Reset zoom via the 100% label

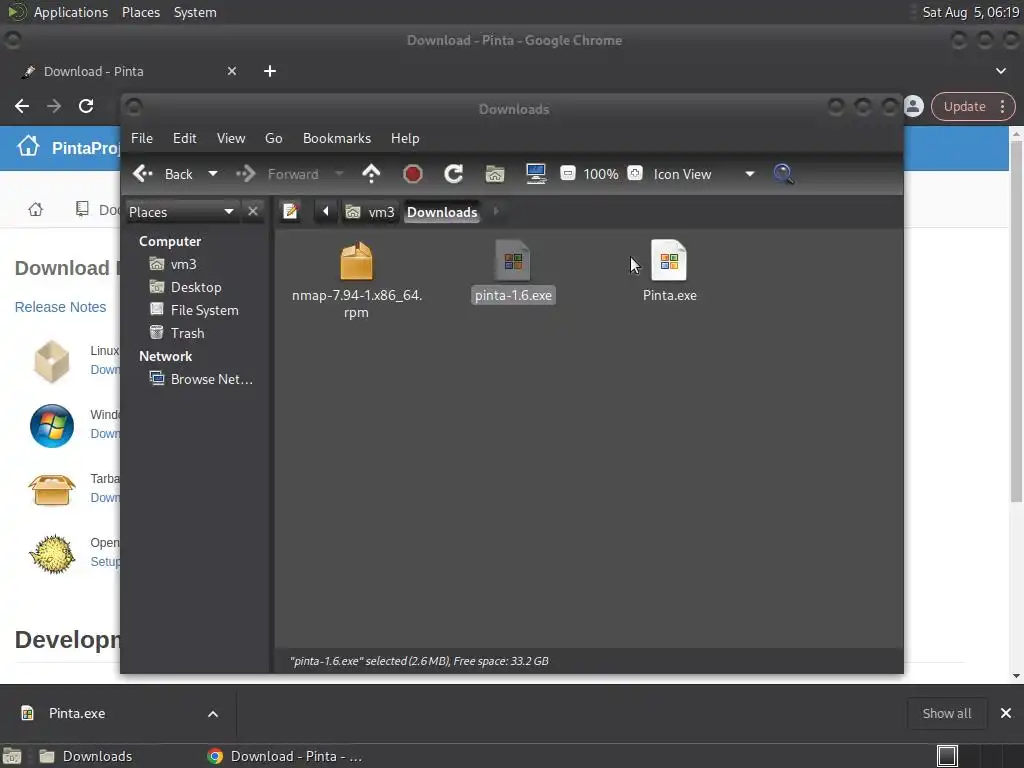(601, 174)
